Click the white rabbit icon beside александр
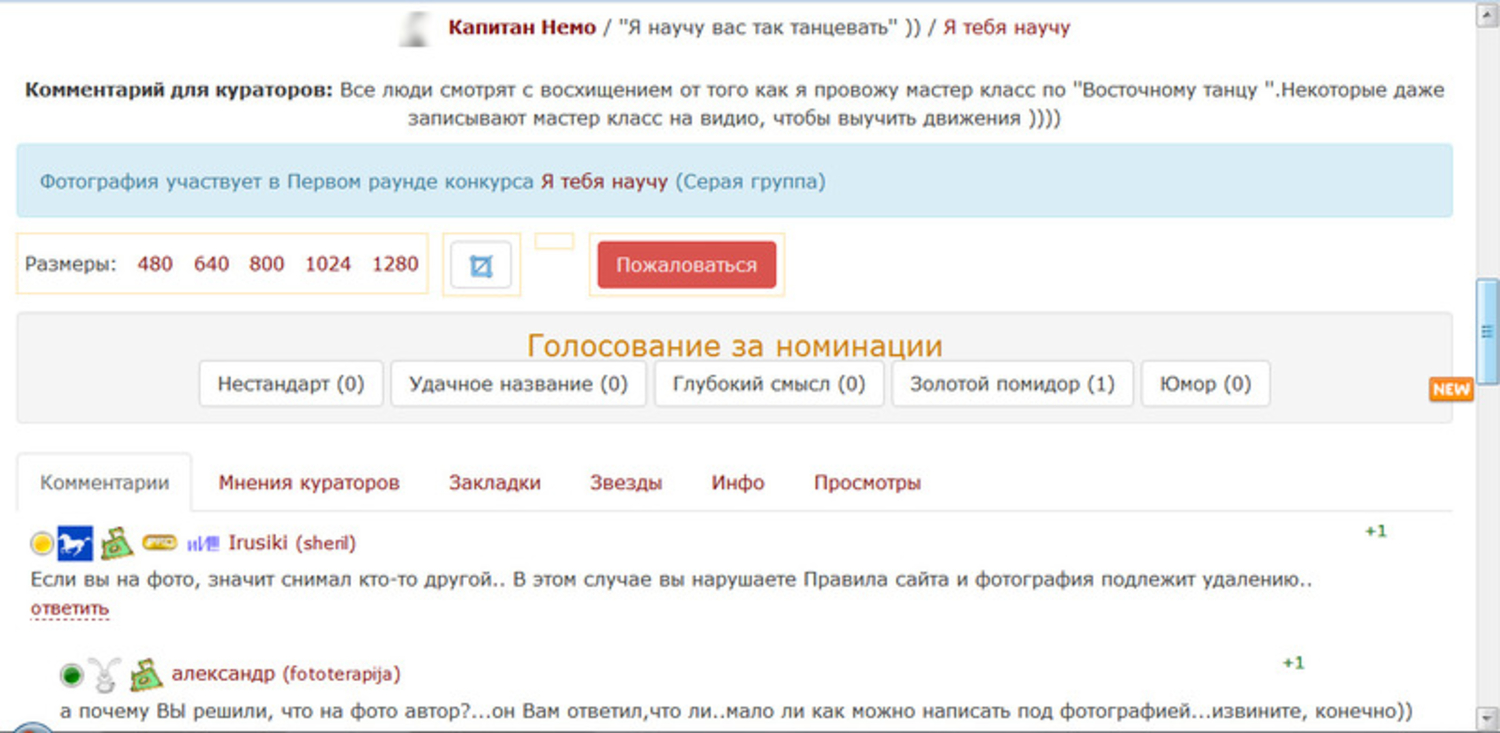 pos(103,676)
